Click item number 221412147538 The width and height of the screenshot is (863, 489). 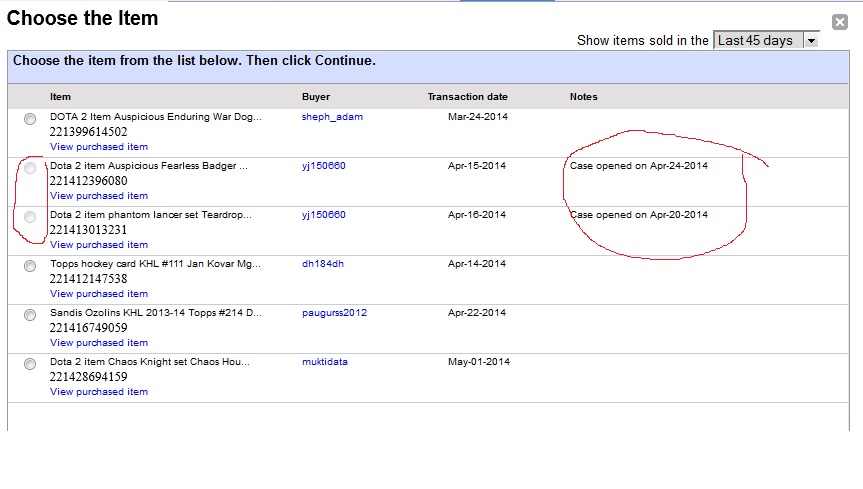(89, 279)
